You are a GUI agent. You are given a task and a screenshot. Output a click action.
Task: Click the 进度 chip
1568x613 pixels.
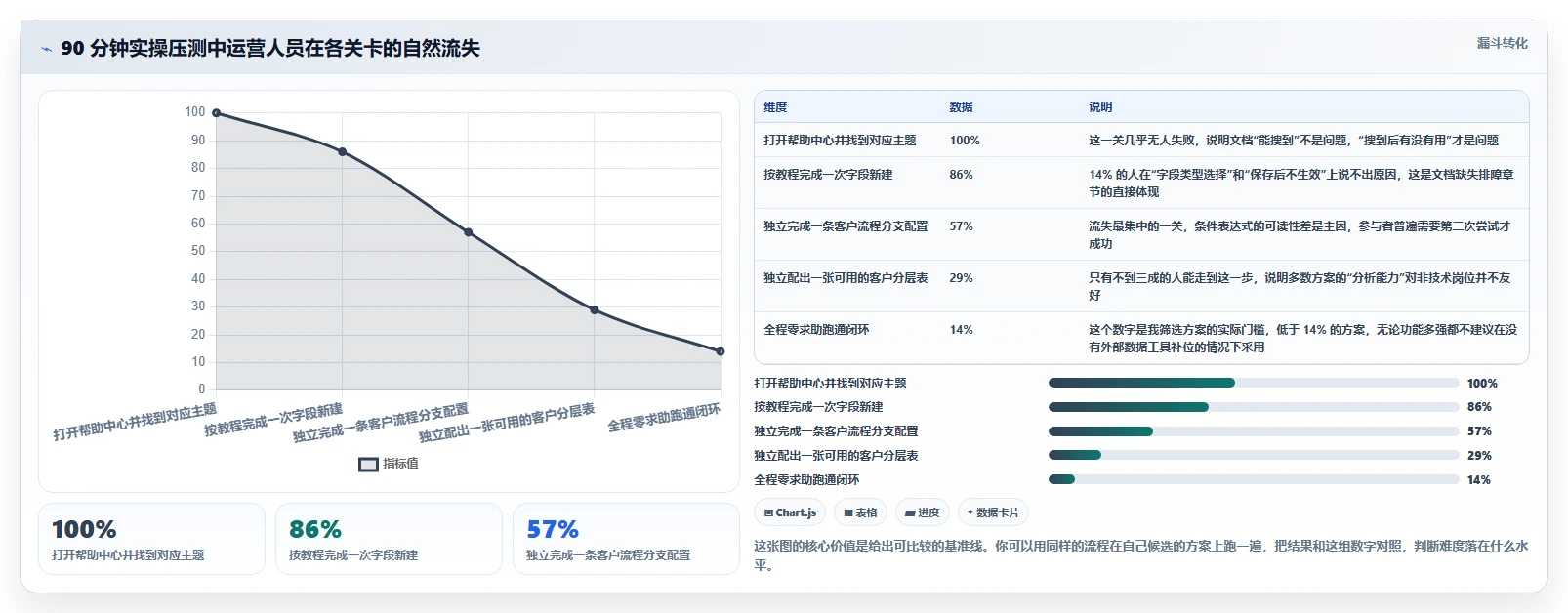pyautogui.click(x=922, y=512)
